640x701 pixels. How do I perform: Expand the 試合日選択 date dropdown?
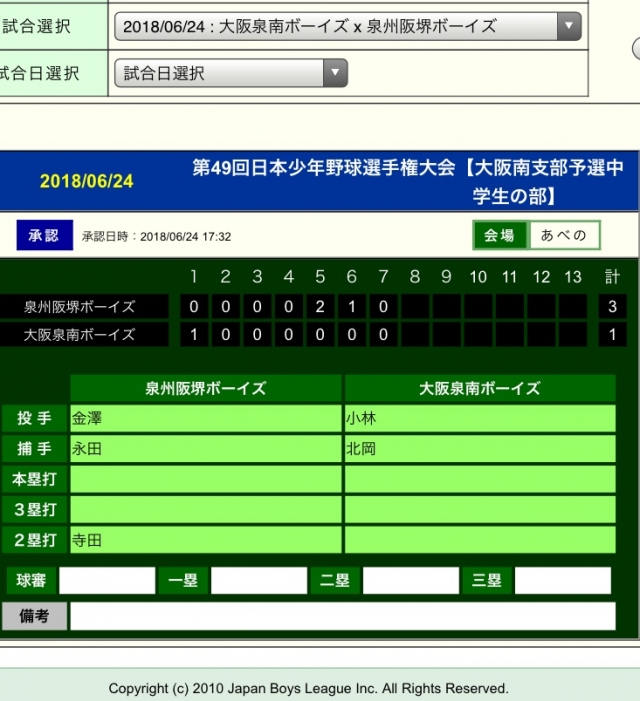(231, 73)
